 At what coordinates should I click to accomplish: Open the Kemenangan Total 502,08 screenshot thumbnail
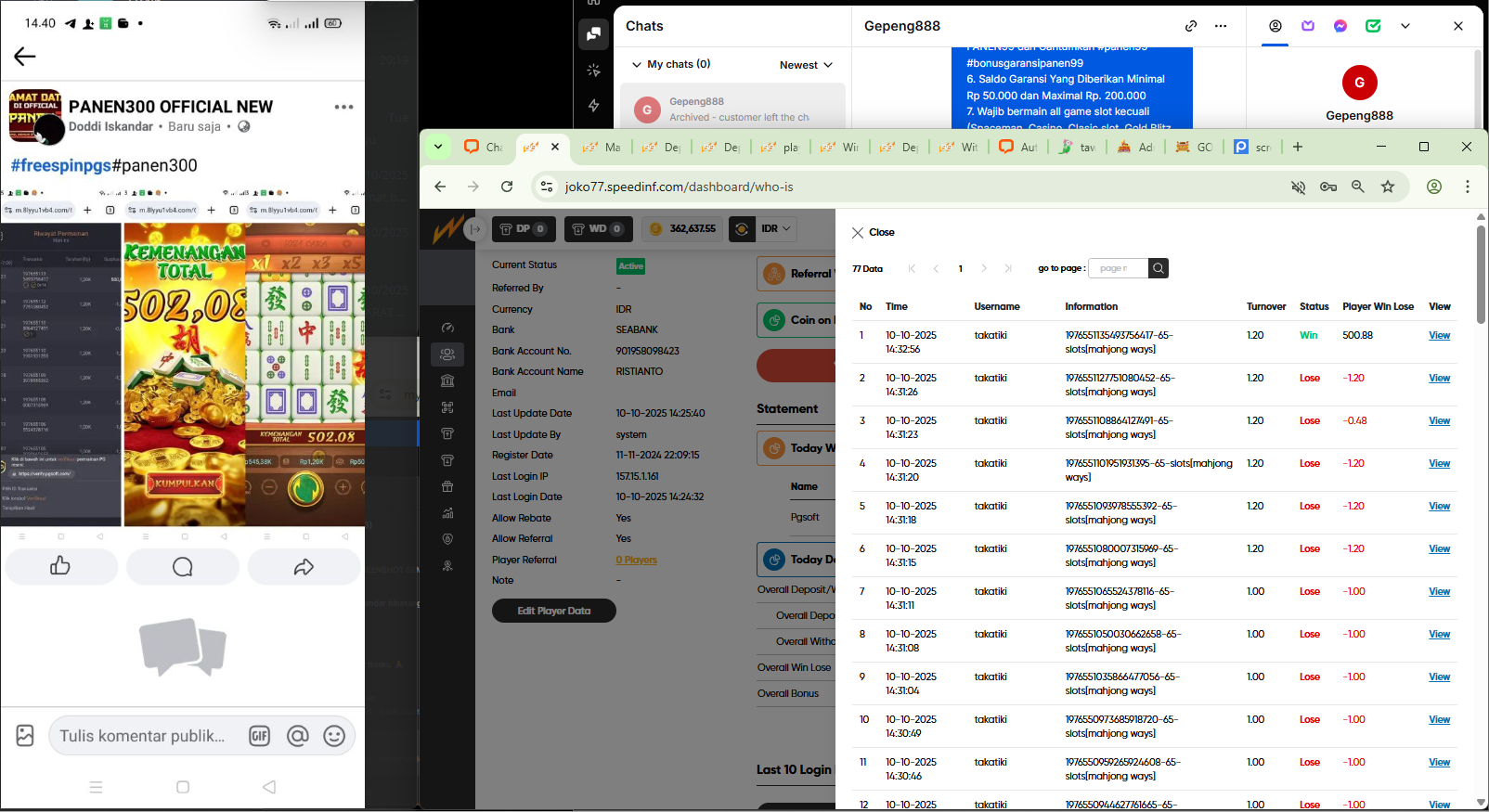185,375
